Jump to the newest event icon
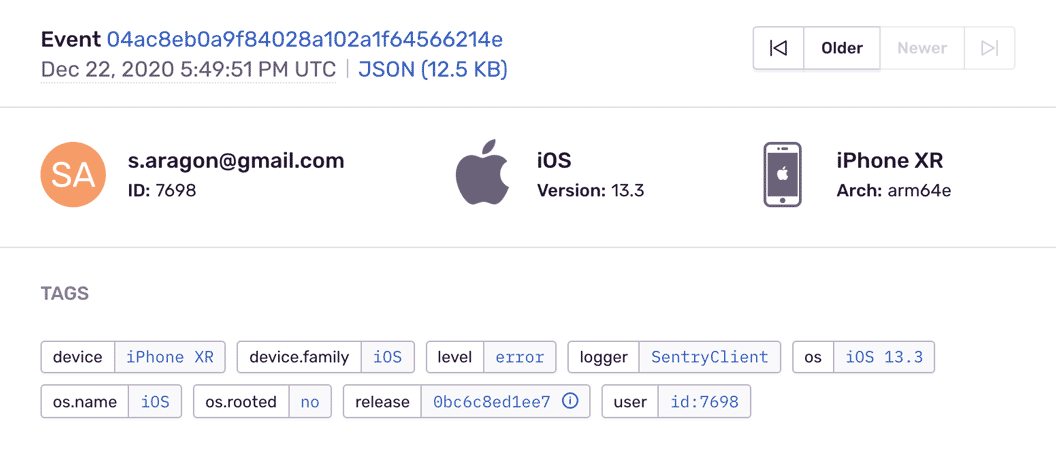Image resolution: width=1056 pixels, height=456 pixels. [989, 48]
